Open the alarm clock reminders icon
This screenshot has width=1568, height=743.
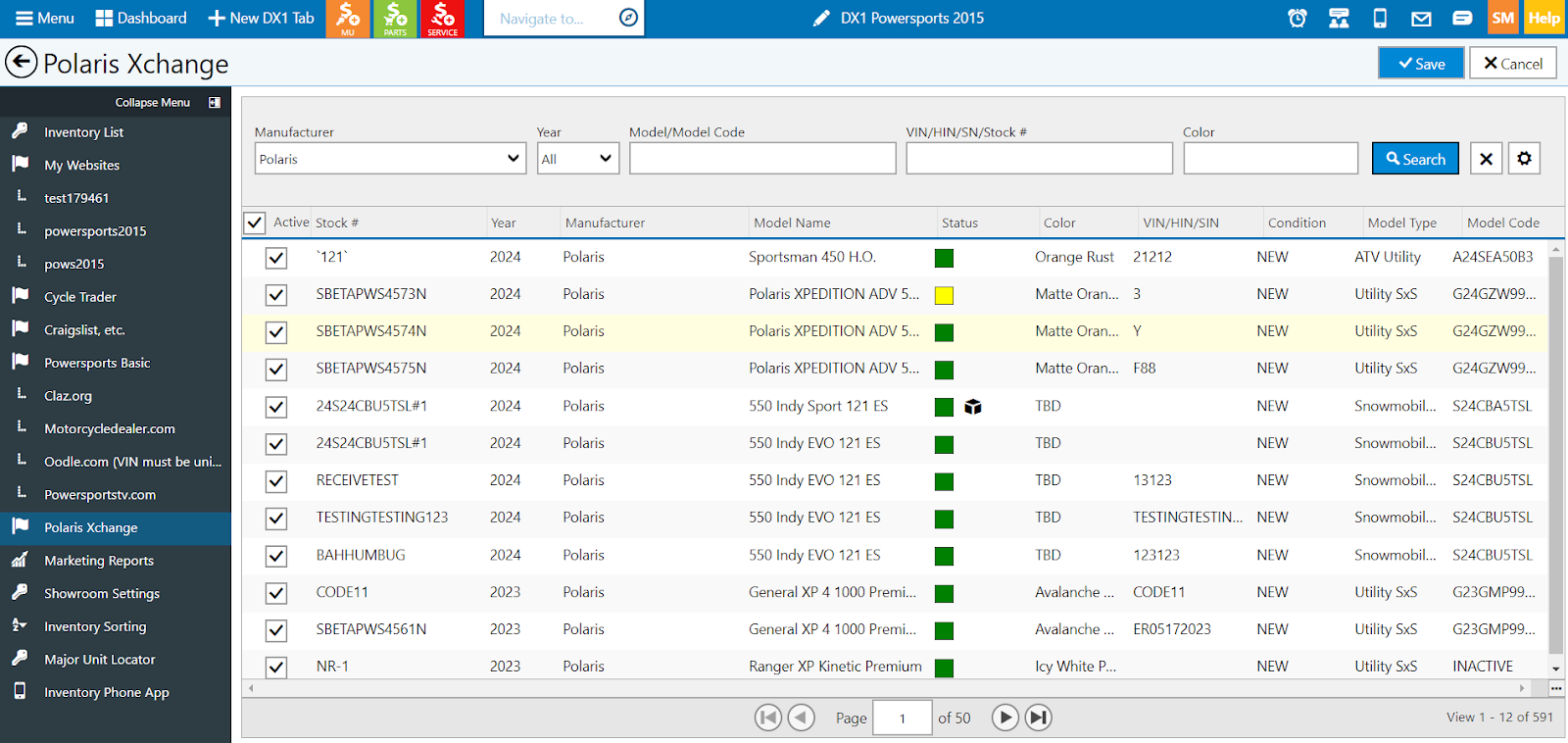1297,18
